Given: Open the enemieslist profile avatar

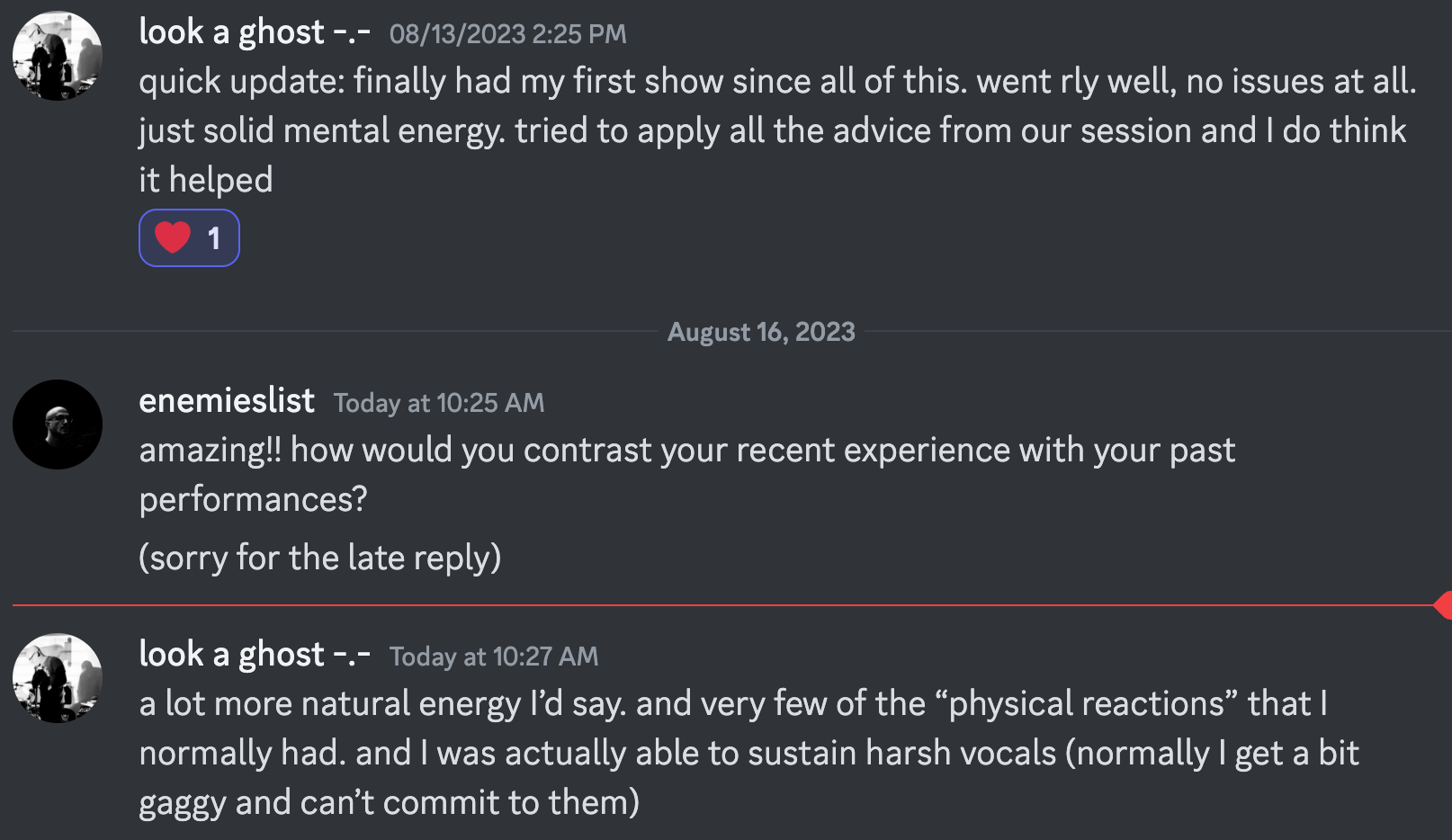Looking at the screenshot, I should click(58, 424).
